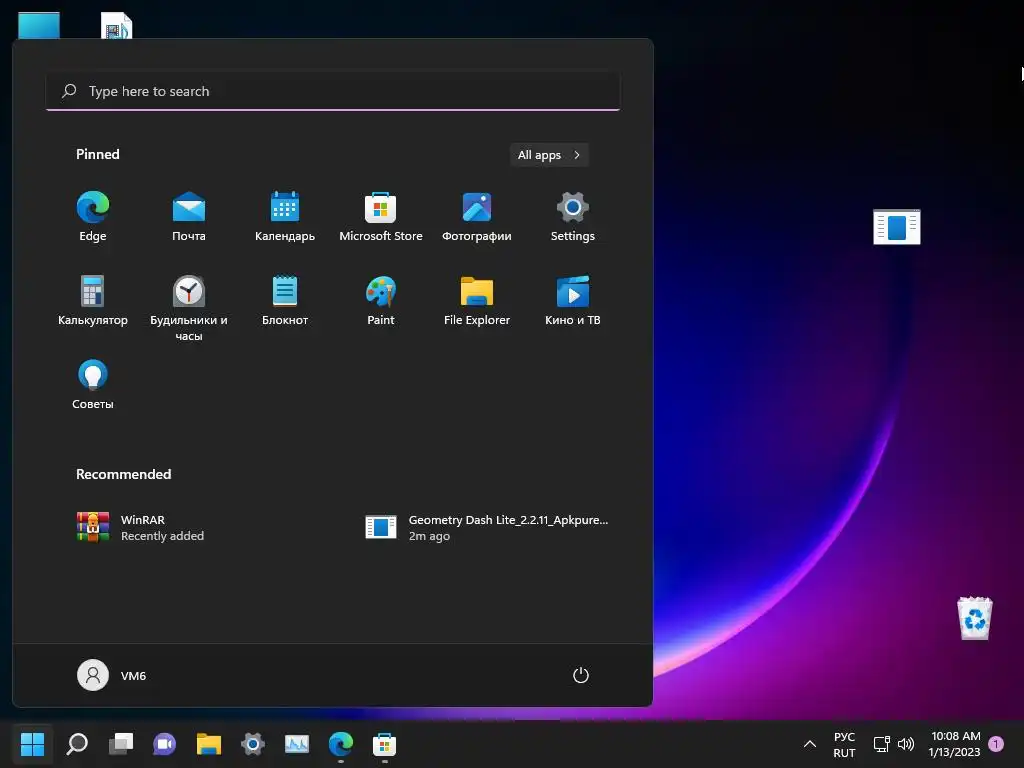Open Task View on the taskbar
The height and width of the screenshot is (768, 1024).
click(121, 744)
